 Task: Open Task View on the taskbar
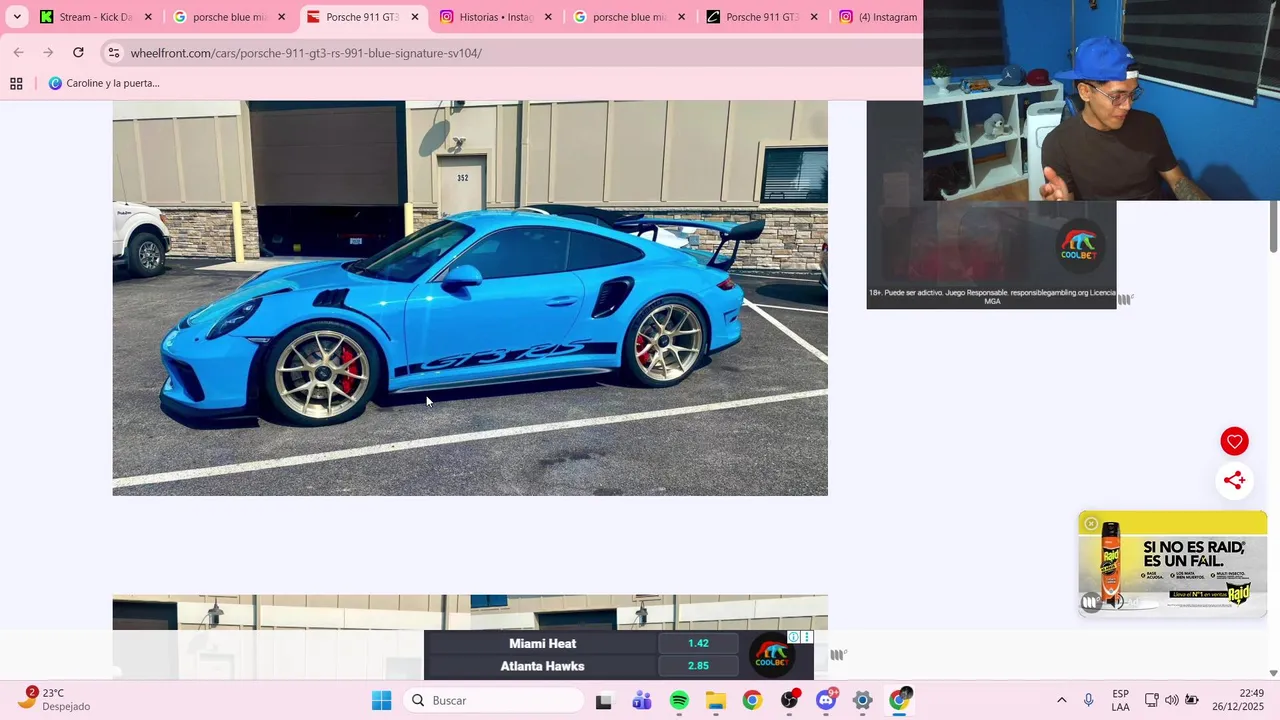point(603,701)
